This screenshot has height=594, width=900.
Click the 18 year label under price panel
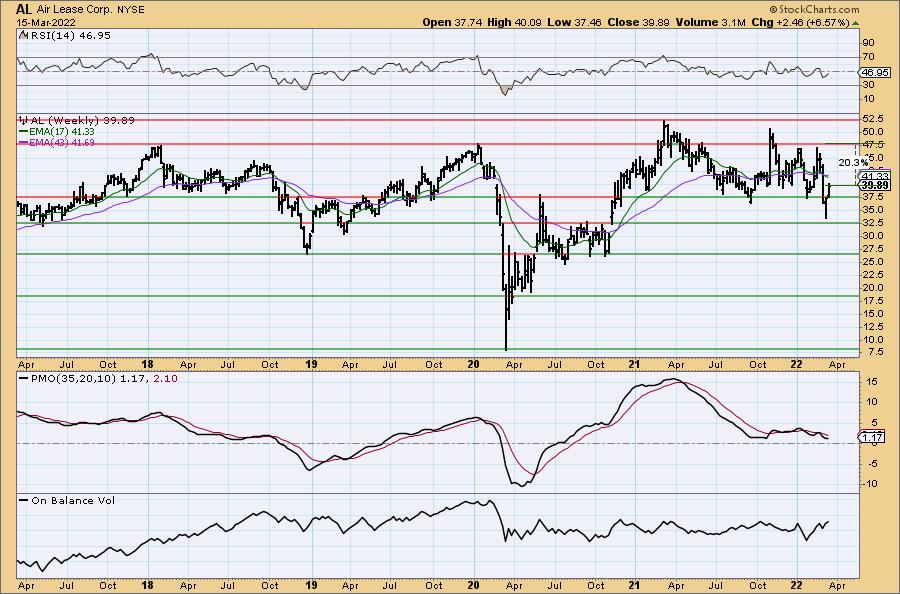pos(147,364)
